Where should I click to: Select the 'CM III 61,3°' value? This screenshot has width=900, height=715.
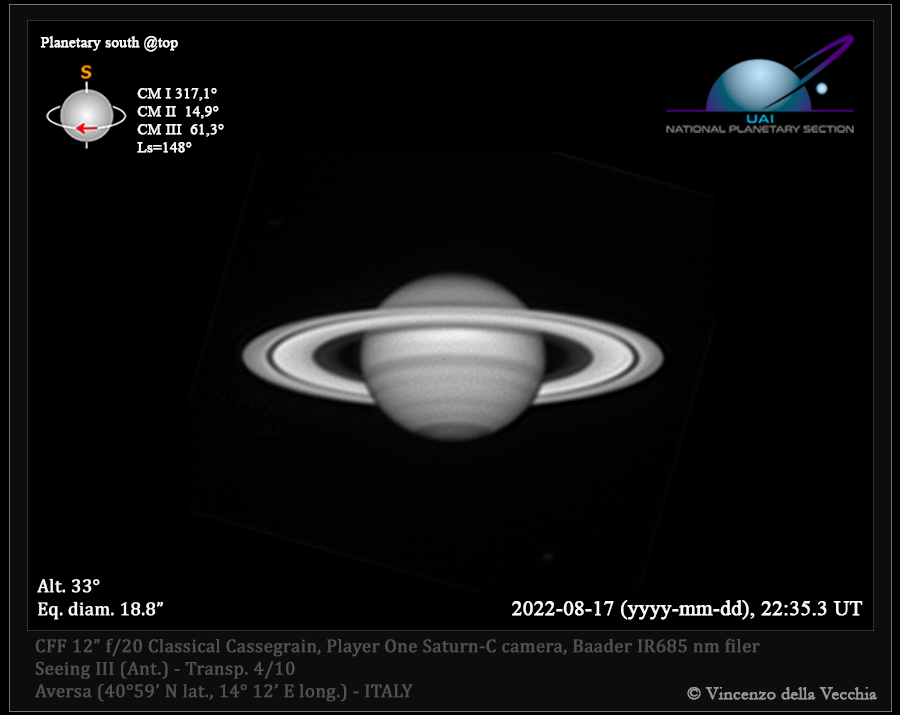(180, 130)
